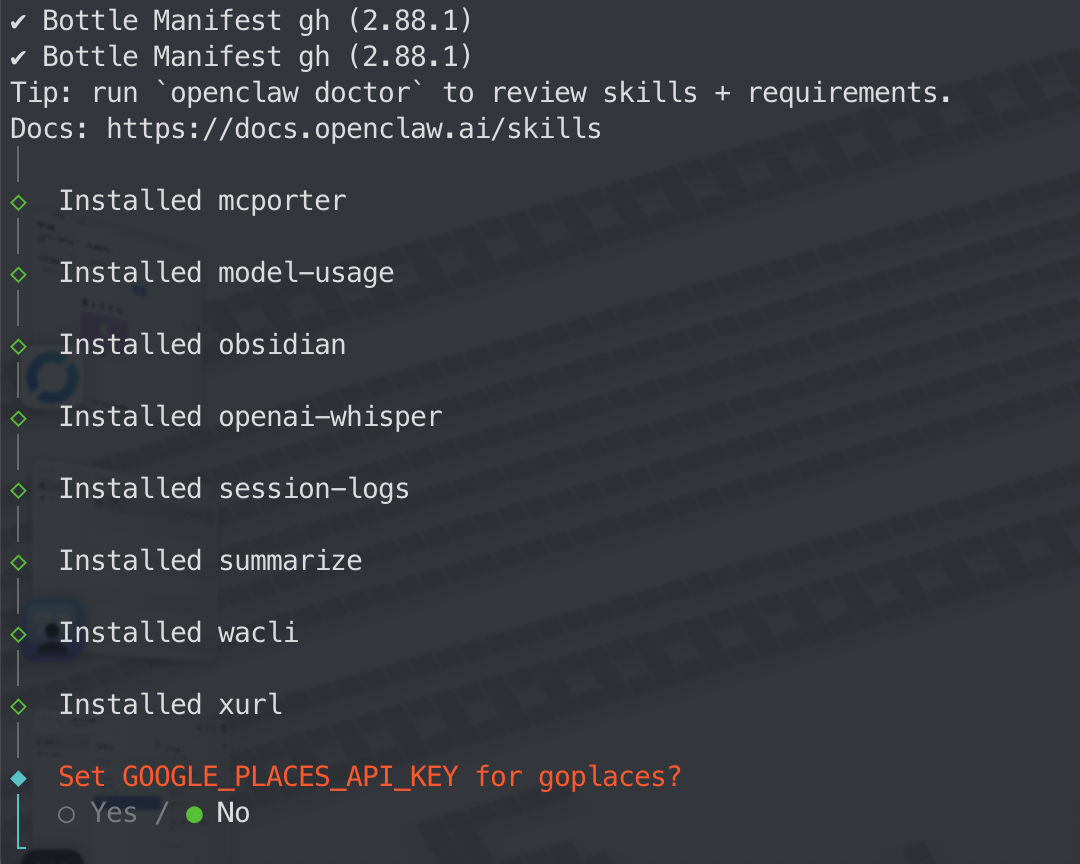Click the diamond marker next to xurl
The width and height of the screenshot is (1080, 864).
point(18,706)
